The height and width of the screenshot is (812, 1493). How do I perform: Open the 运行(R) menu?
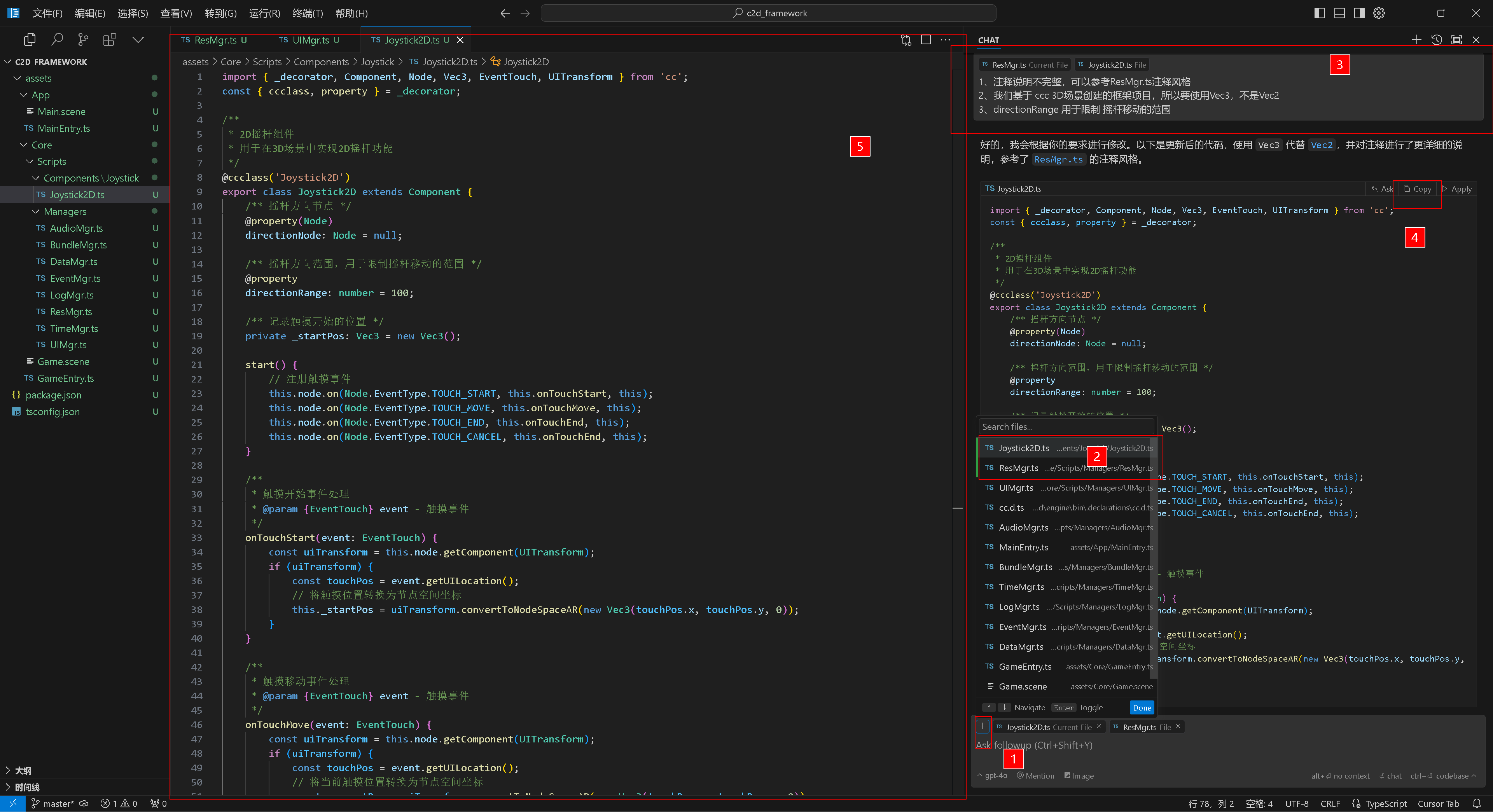pos(264,13)
